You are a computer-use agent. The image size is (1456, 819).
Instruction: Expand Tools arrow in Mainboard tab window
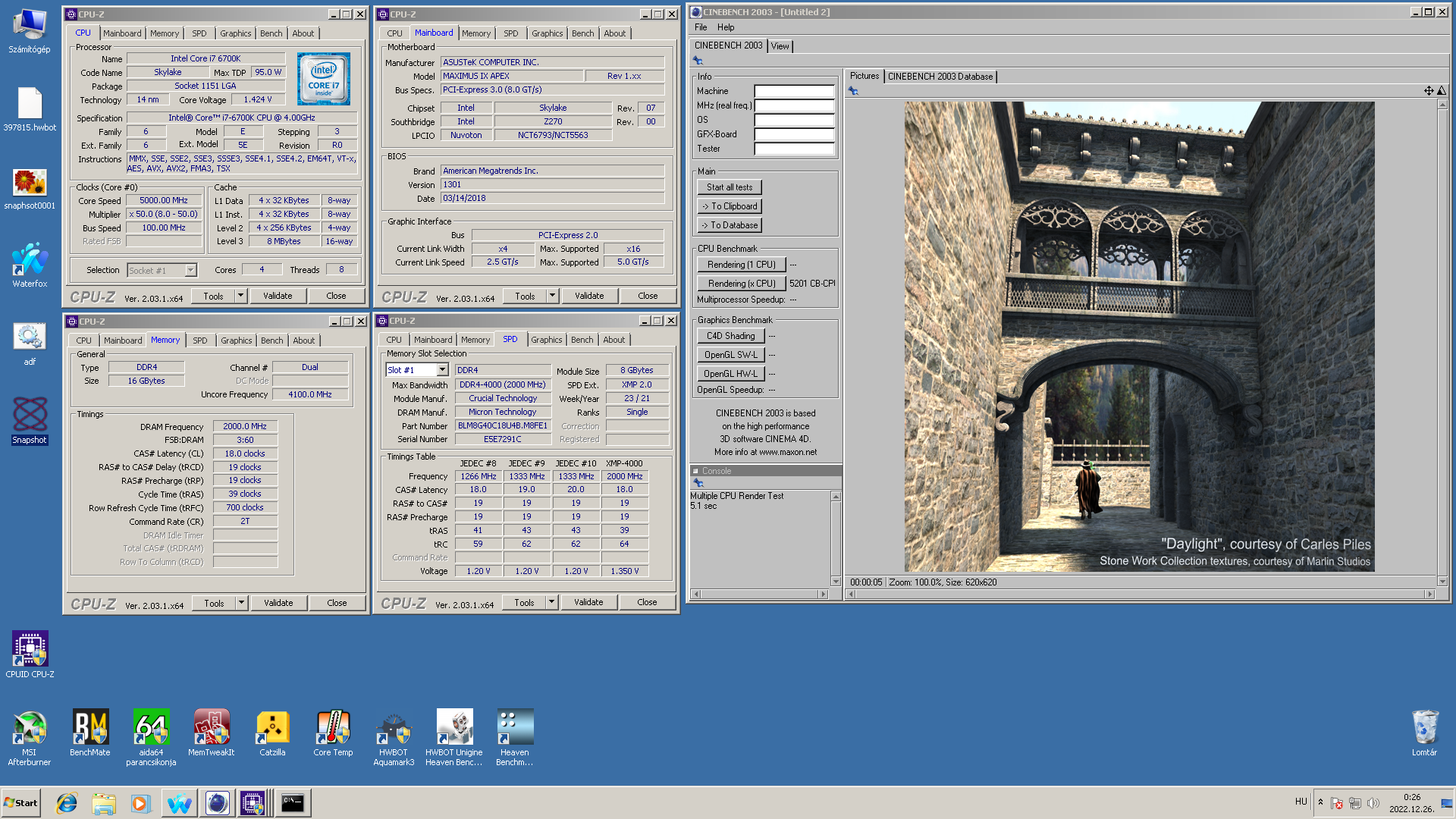tap(553, 296)
